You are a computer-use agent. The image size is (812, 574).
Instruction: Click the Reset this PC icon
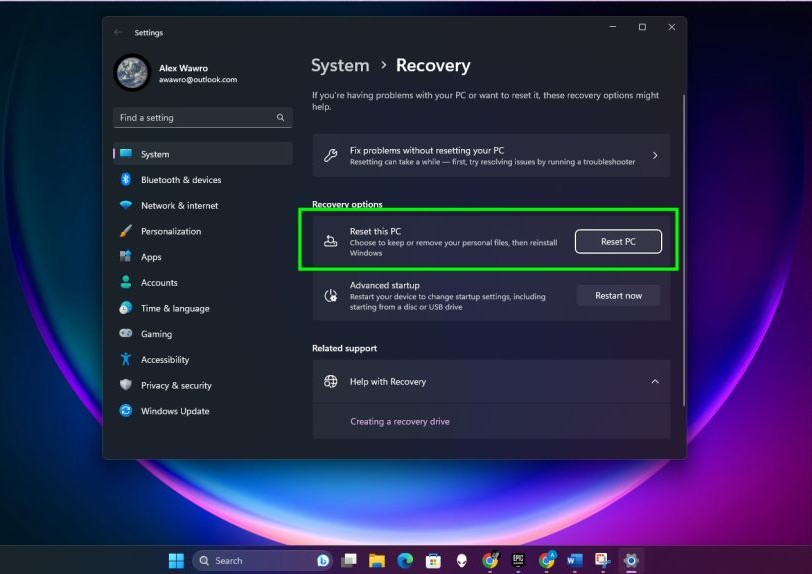[331, 241]
